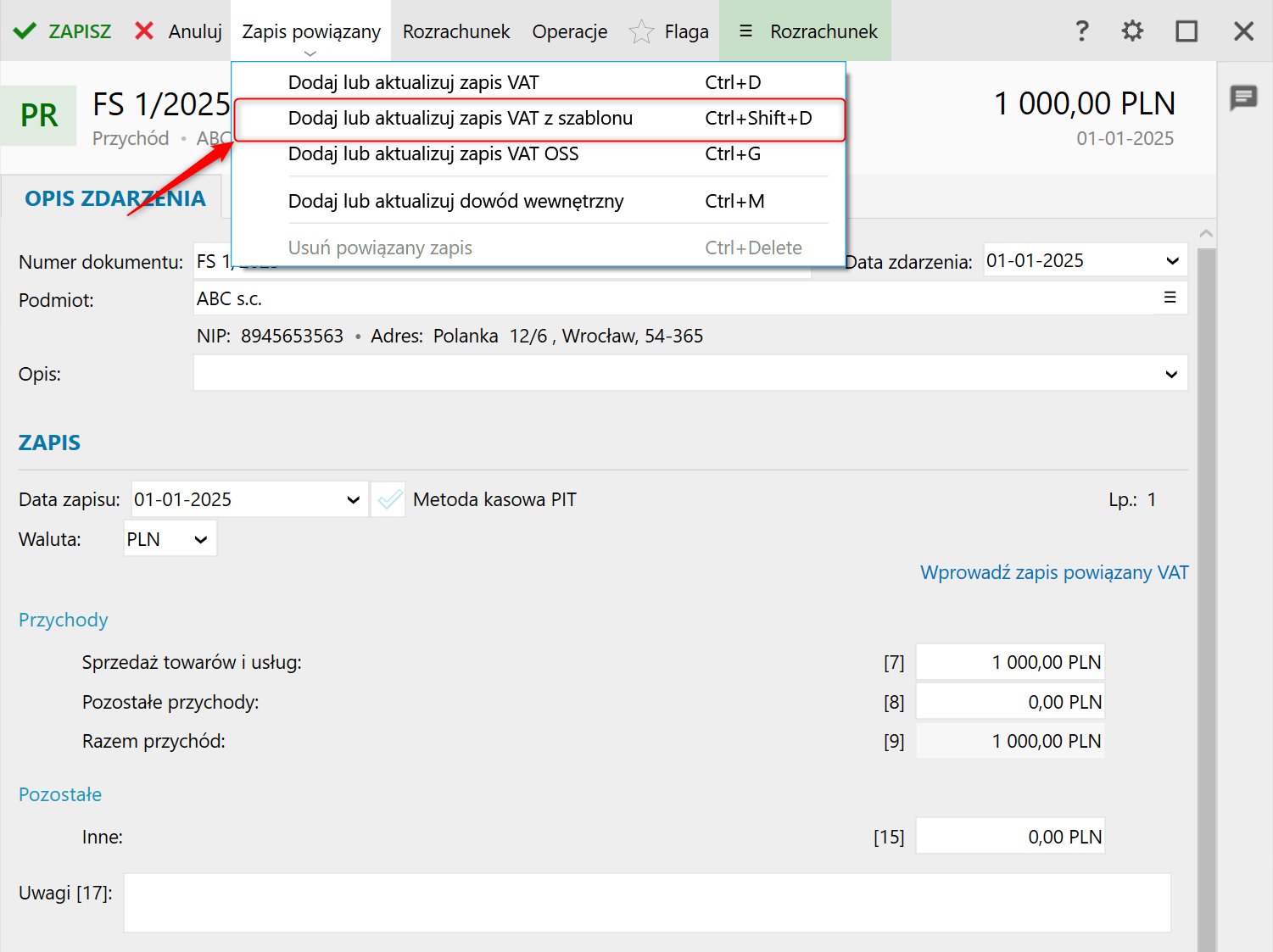Click the Uwagi [17] text area
The image size is (1273, 952).
(647, 903)
